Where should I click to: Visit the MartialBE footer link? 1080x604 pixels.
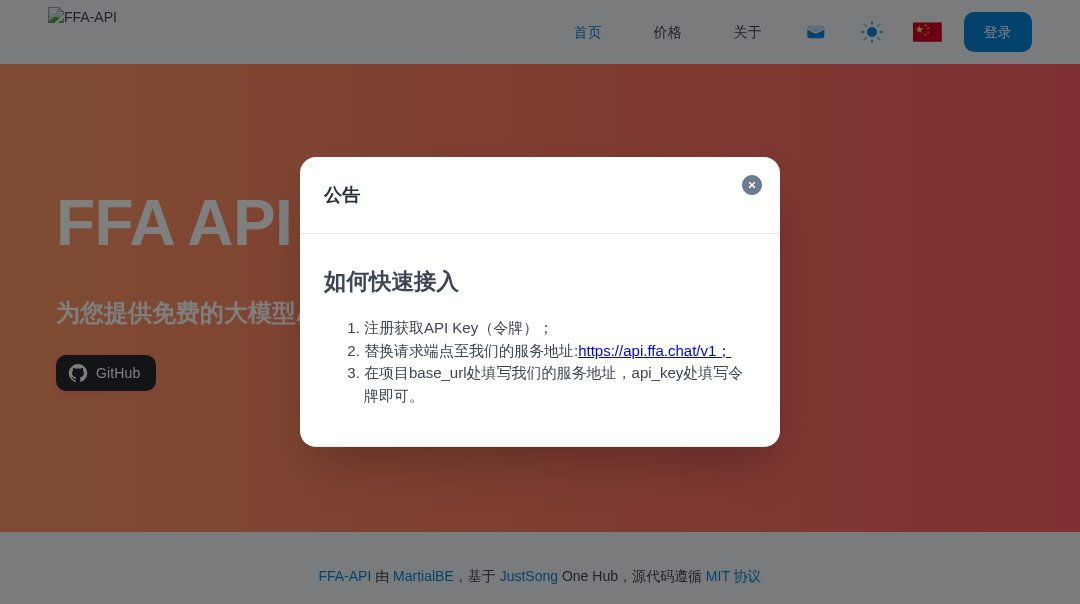pyautogui.click(x=423, y=576)
